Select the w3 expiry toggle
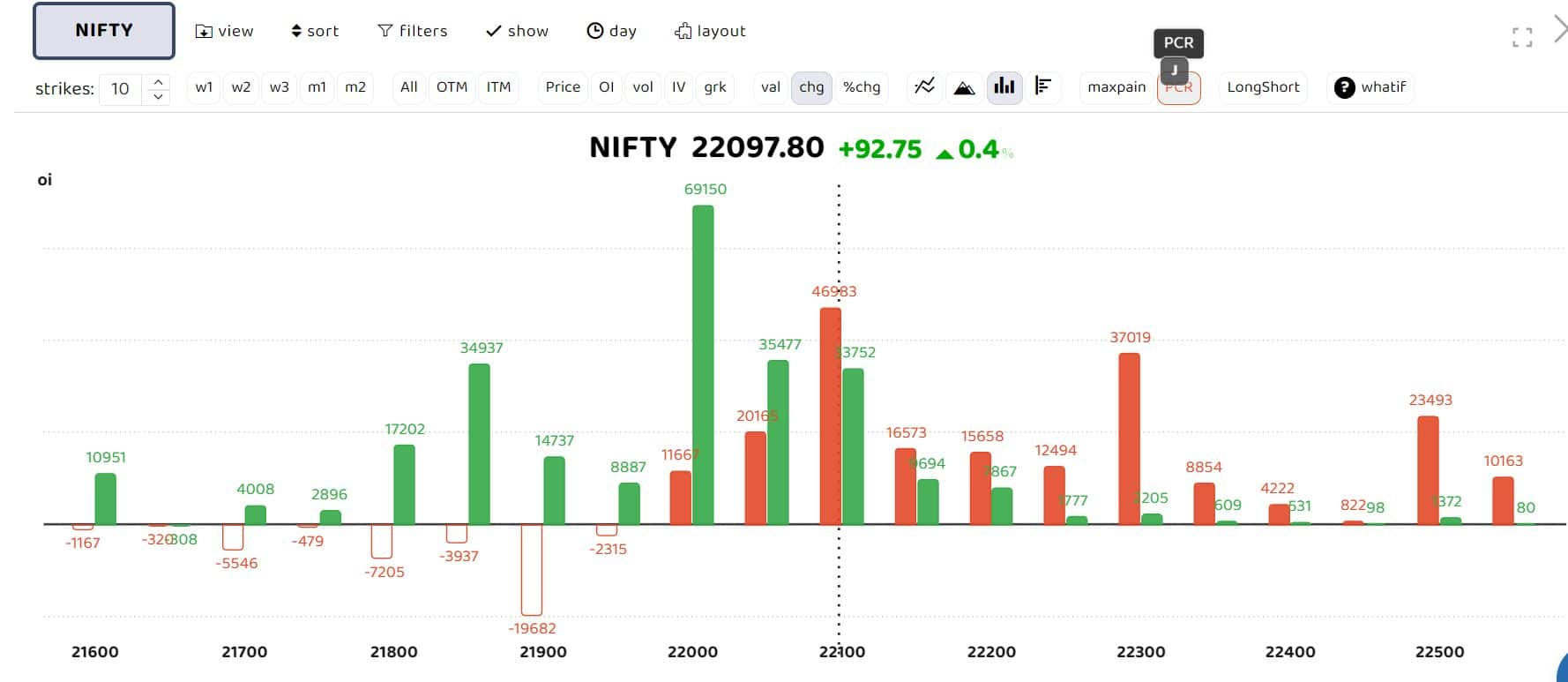The height and width of the screenshot is (682, 1568). pos(279,87)
